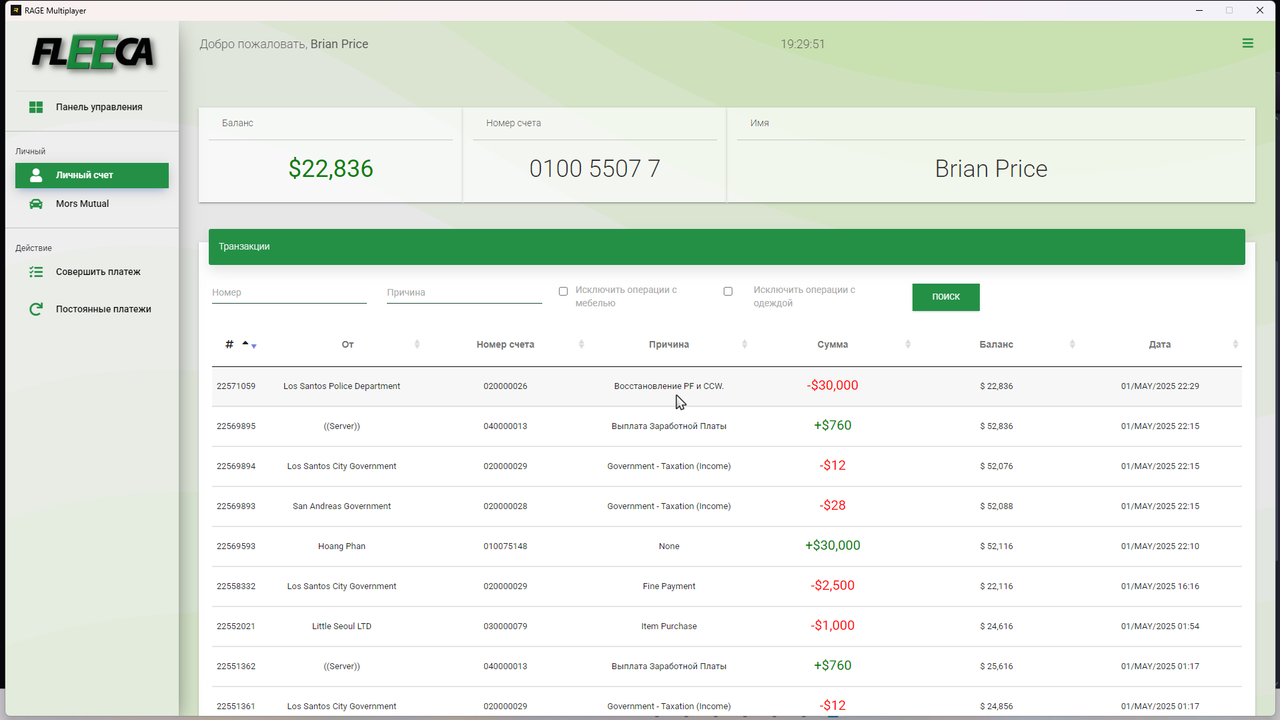Click account number 010075148

[x=505, y=546]
